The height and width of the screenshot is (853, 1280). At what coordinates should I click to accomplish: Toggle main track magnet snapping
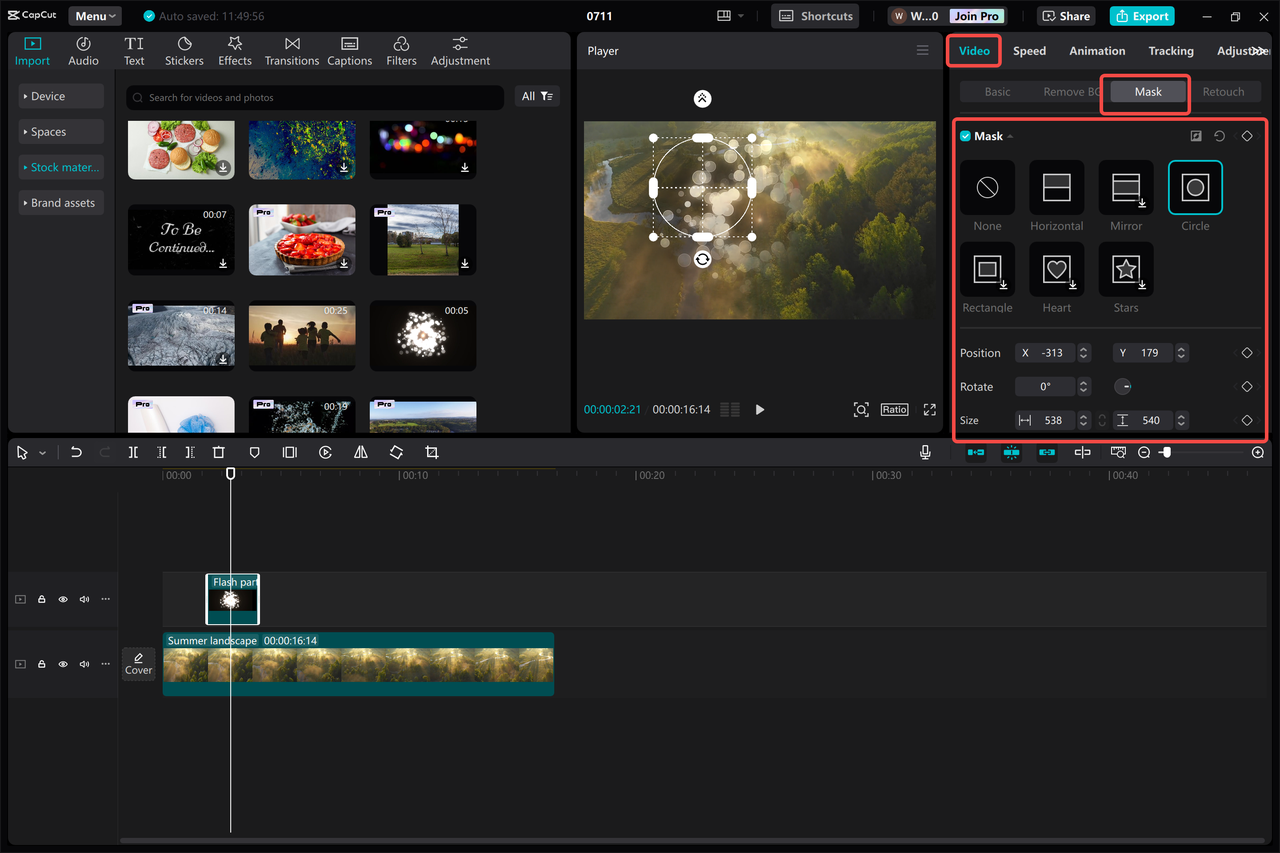point(976,453)
